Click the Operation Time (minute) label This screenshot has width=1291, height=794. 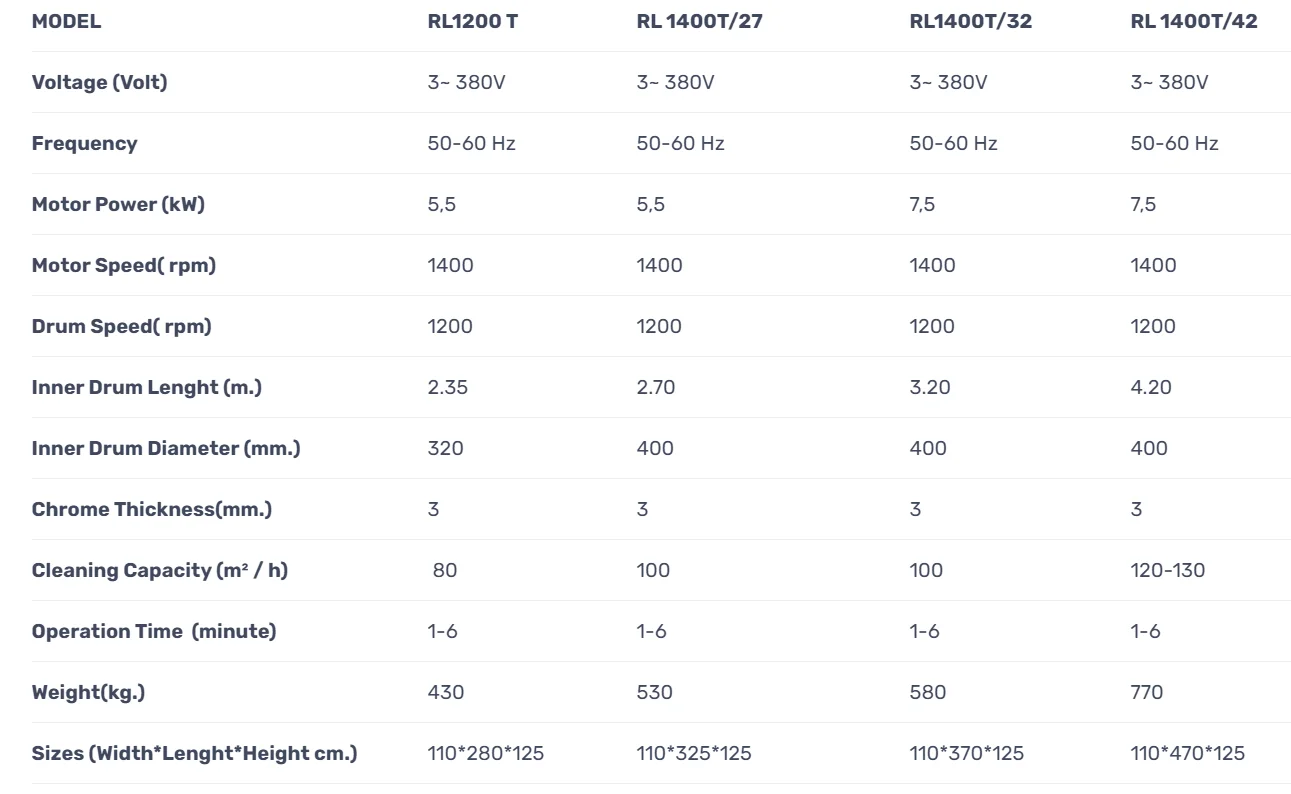pyautogui.click(x=154, y=631)
